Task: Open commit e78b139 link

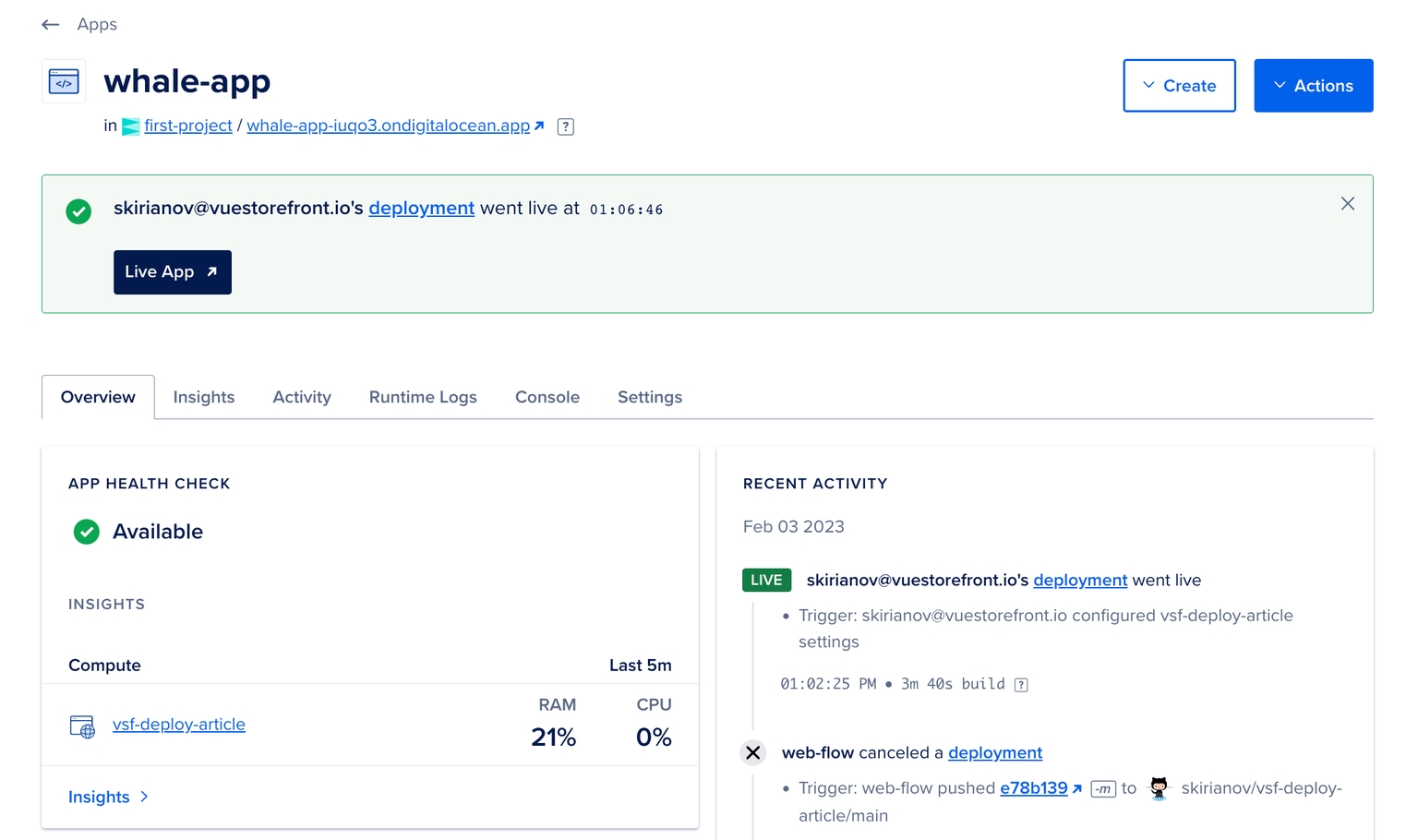Action: [x=1034, y=788]
